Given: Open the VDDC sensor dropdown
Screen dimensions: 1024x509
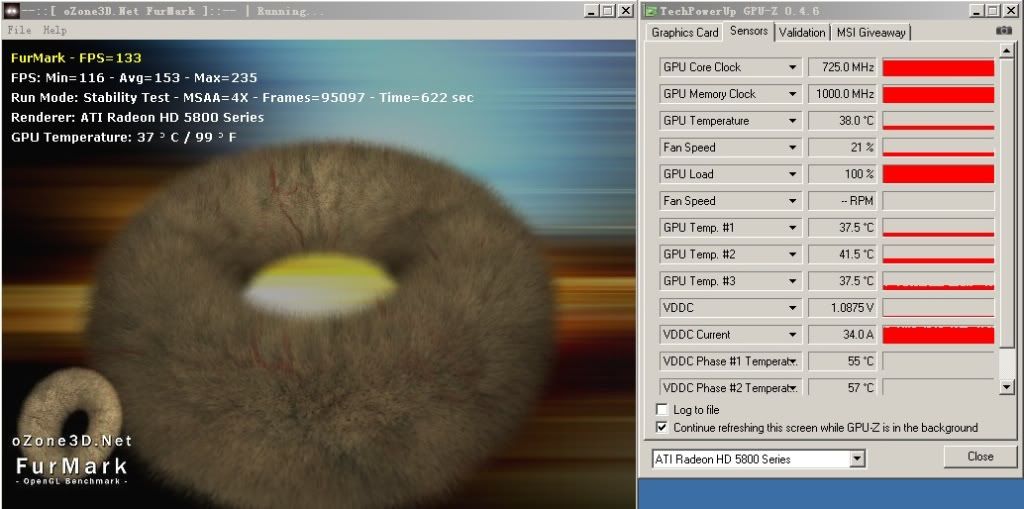Looking at the screenshot, I should coord(792,308).
